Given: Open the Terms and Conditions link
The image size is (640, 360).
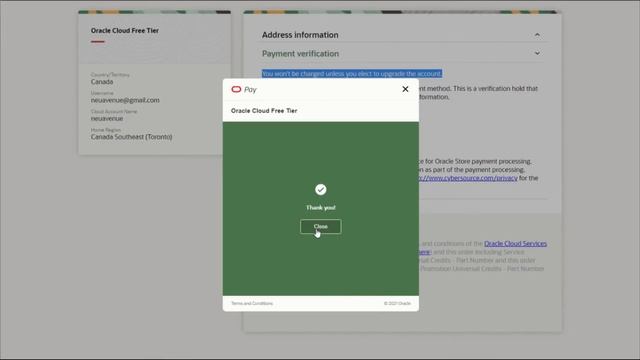Looking at the screenshot, I should [252, 303].
